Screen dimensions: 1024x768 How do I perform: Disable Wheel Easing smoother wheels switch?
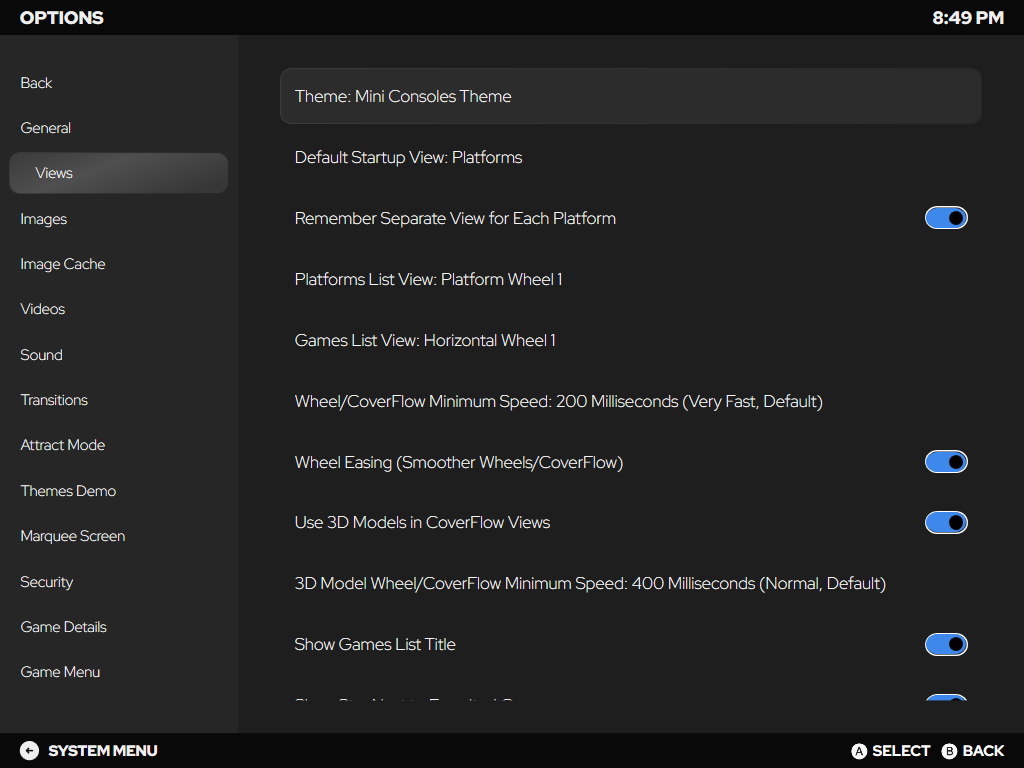(x=946, y=462)
